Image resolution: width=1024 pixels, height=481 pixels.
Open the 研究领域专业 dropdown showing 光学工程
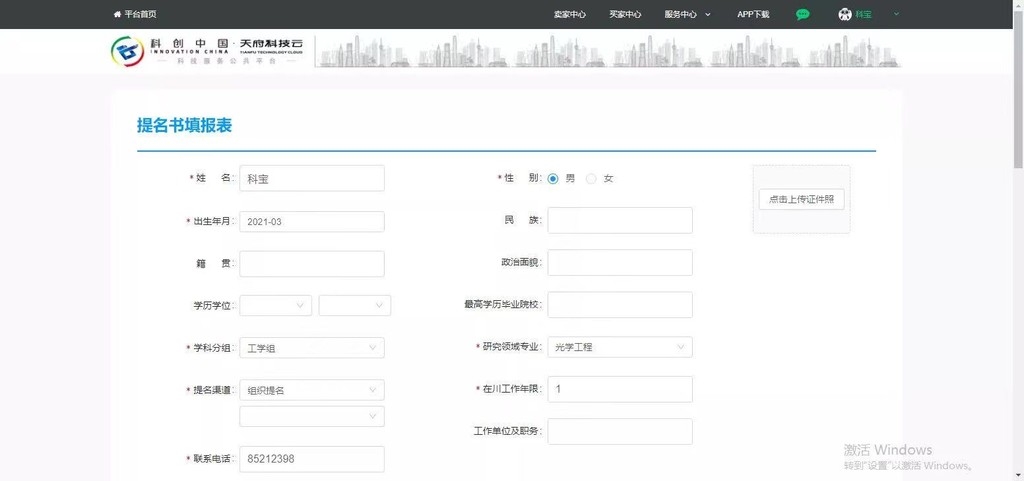pos(620,348)
